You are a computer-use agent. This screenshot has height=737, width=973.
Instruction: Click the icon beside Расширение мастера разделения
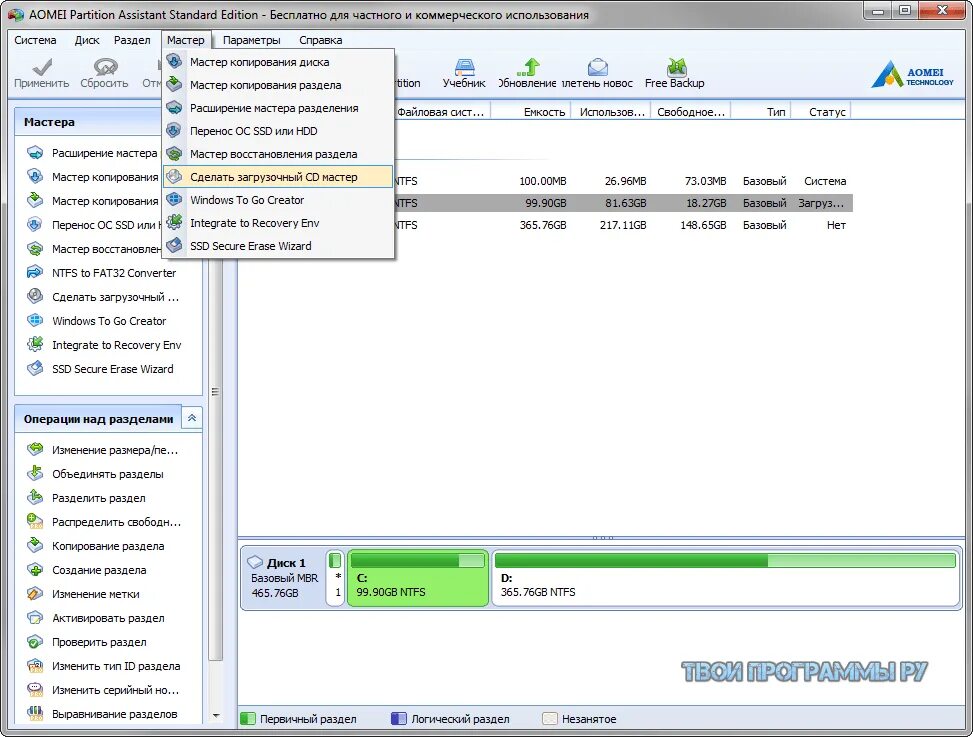tap(175, 107)
